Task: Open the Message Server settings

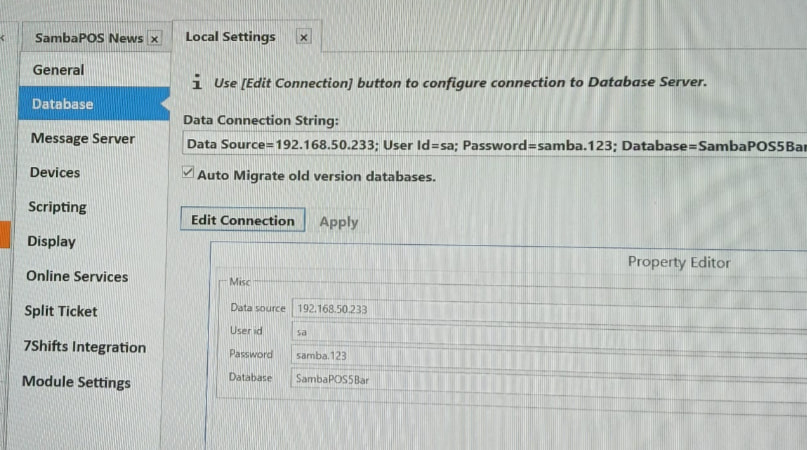Action: point(82,139)
